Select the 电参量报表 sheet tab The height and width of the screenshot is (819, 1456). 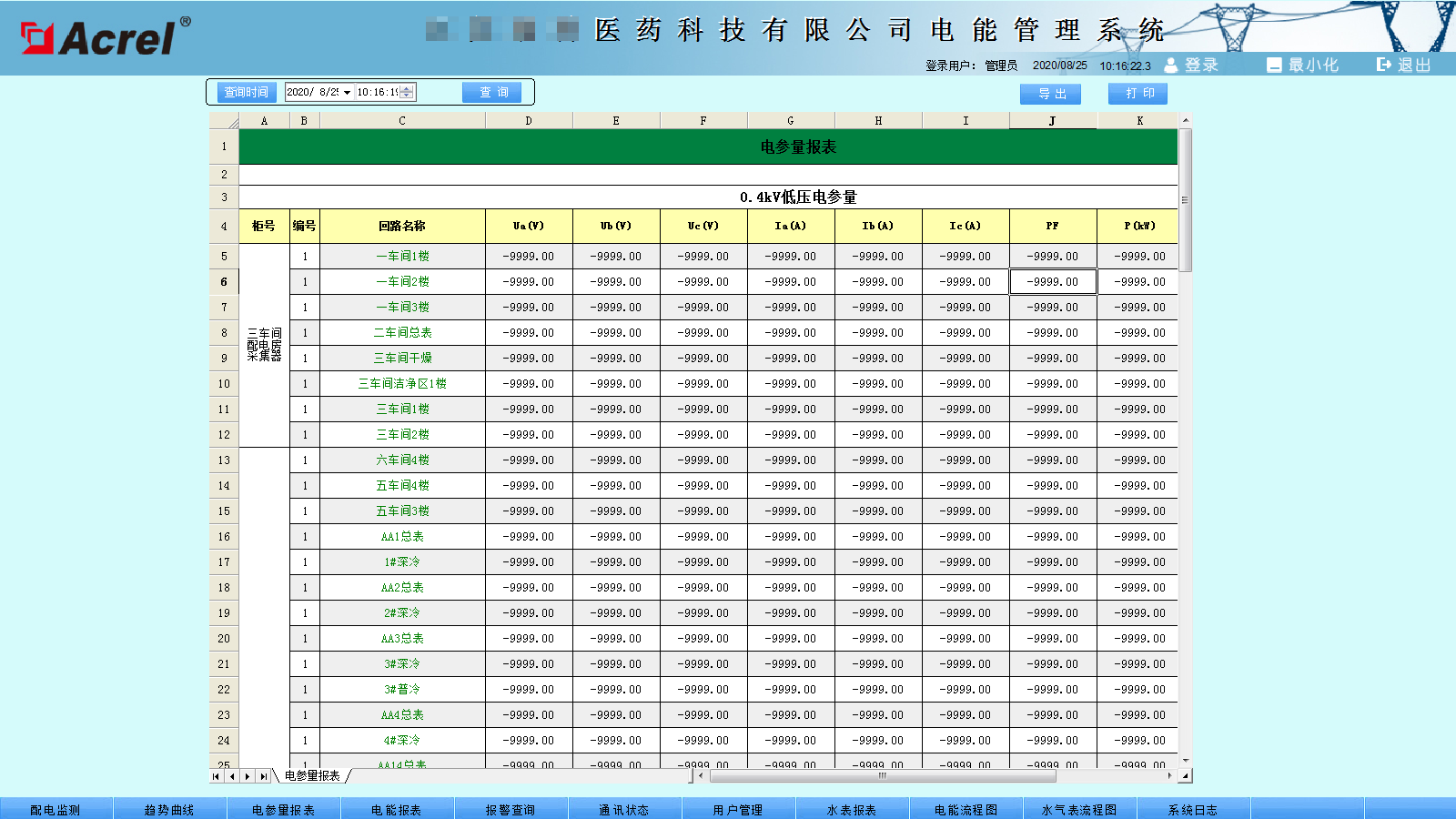click(x=312, y=776)
